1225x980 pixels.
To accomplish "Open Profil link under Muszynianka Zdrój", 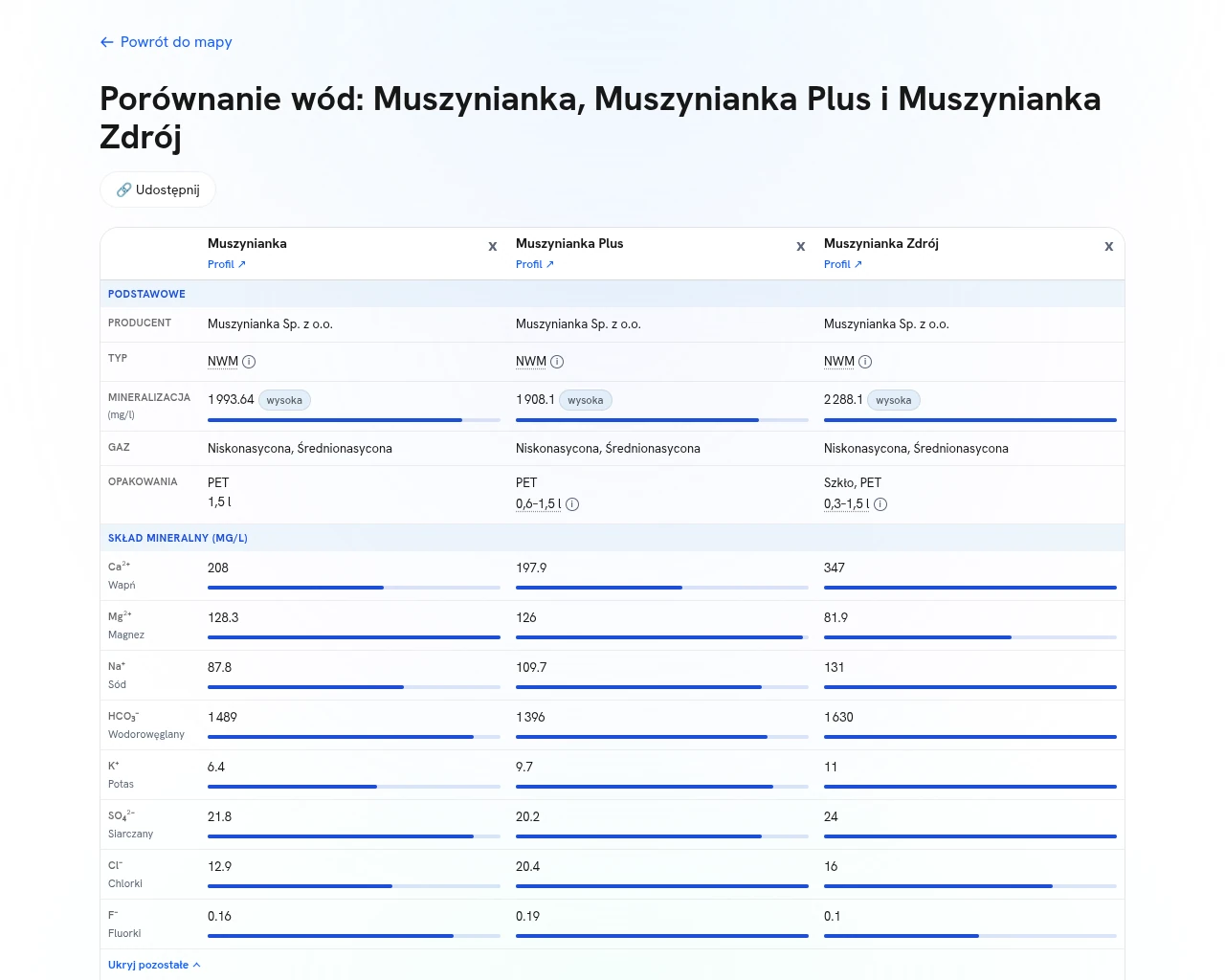I will click(x=843, y=264).
